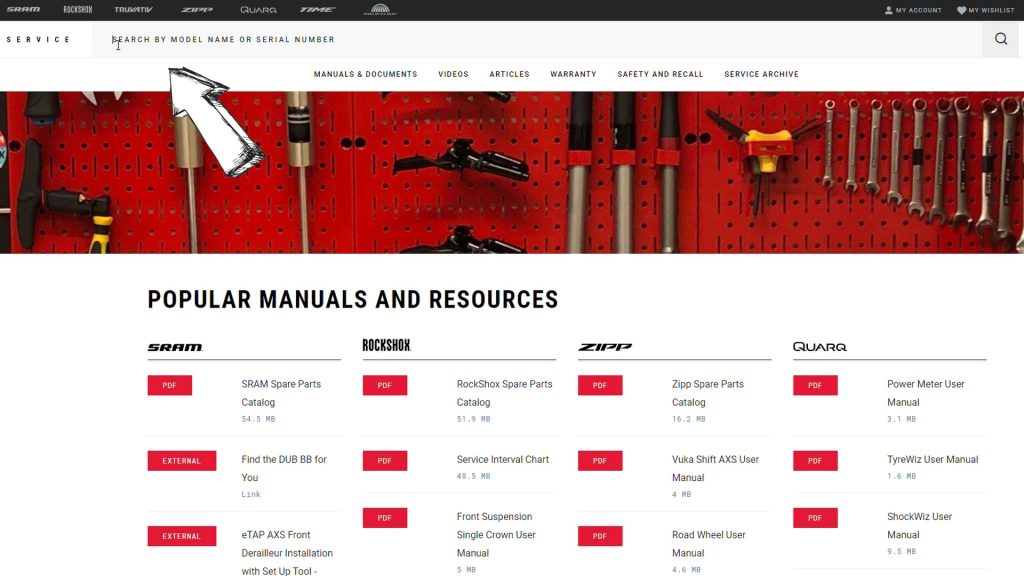Open the SRAM brand logo in top bar

coord(24,10)
